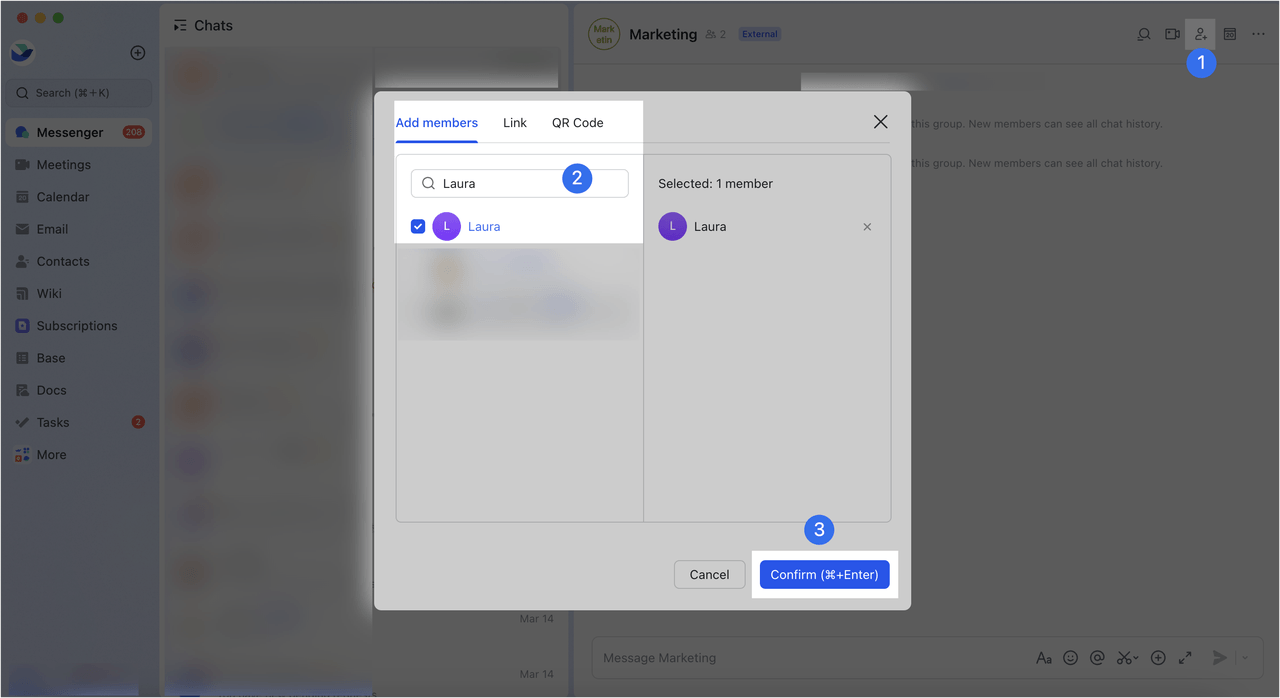Click the mention @ icon

(x=1097, y=658)
